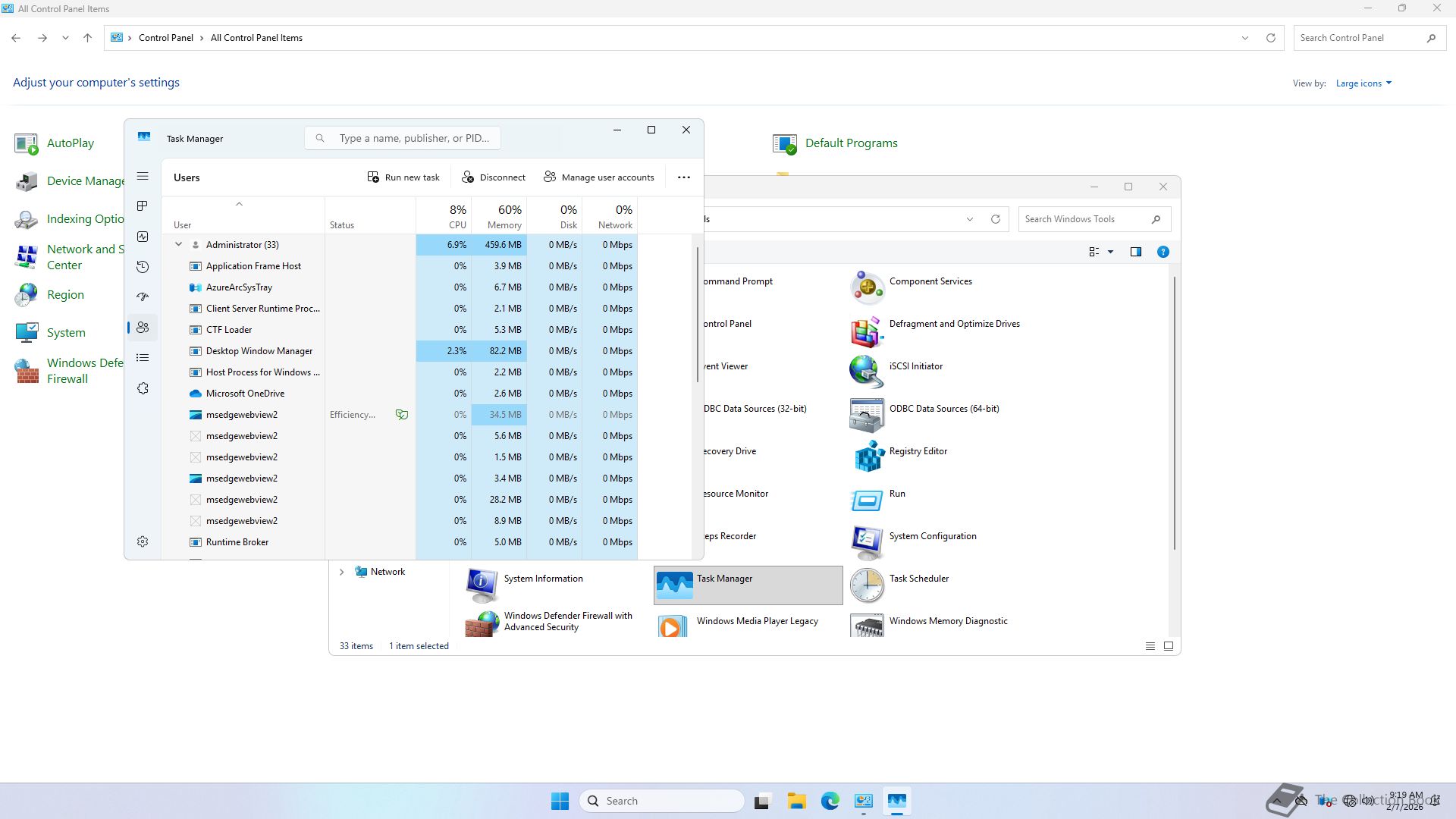This screenshot has width=1456, height=819.
Task: Open Task Manager settings gear
Action: click(143, 541)
